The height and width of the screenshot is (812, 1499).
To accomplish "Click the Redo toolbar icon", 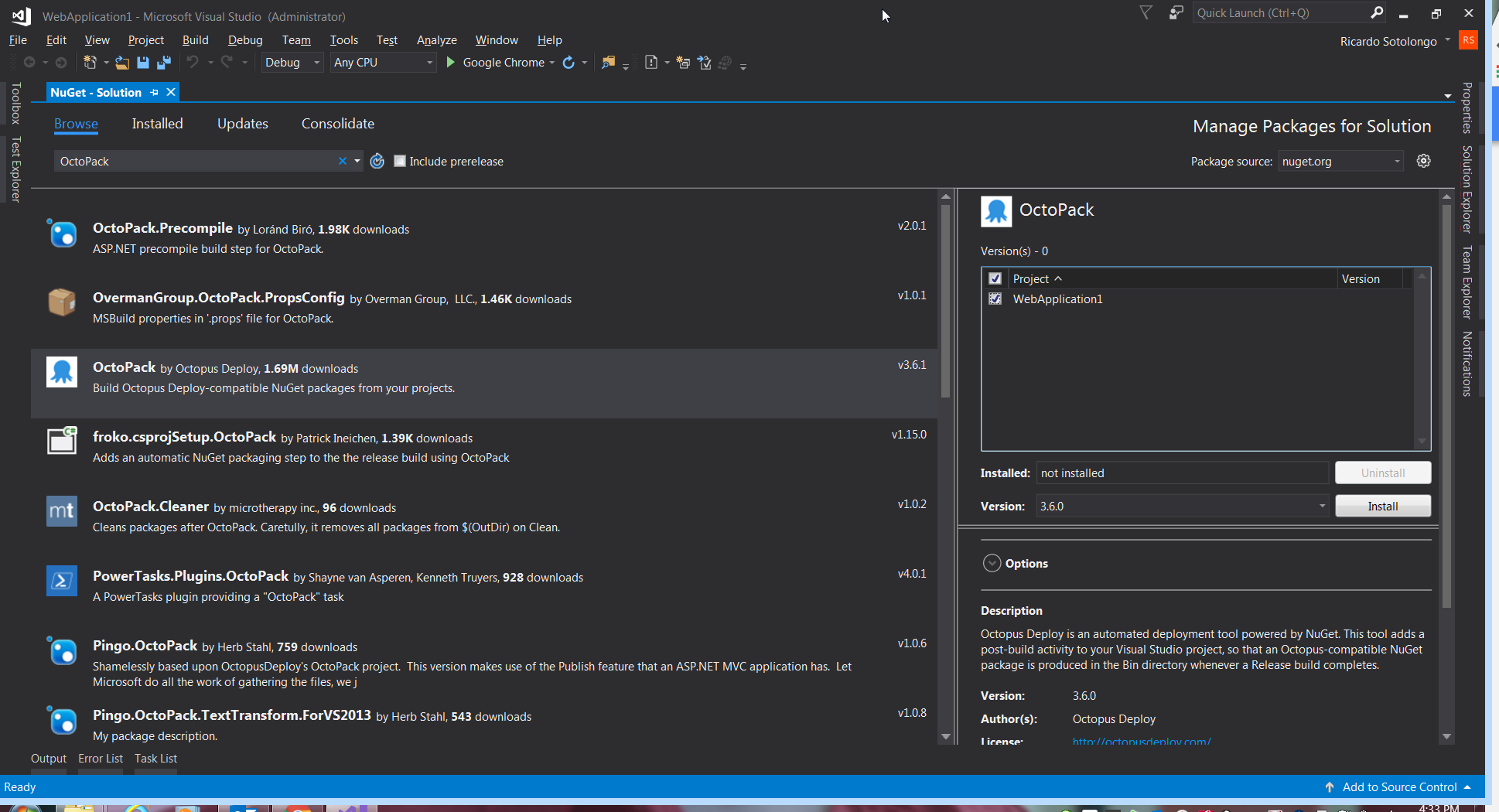I will 227,62.
